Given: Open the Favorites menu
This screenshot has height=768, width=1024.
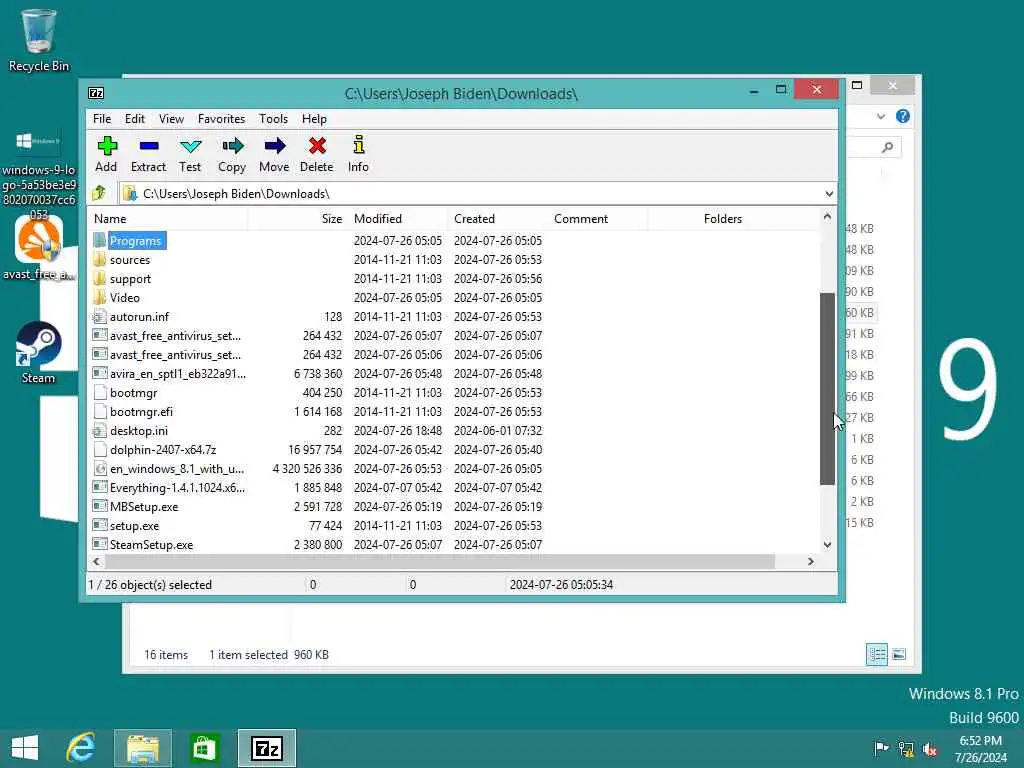Looking at the screenshot, I should (x=221, y=119).
